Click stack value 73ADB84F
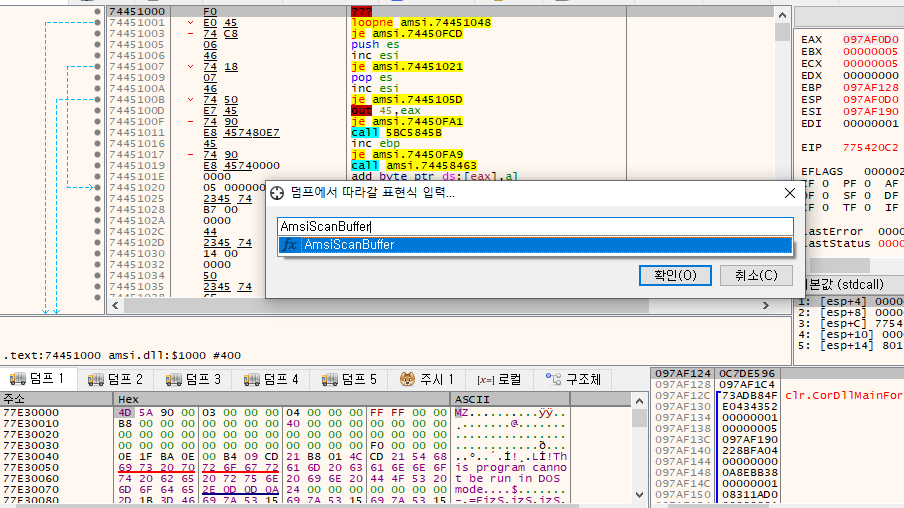 point(749,396)
